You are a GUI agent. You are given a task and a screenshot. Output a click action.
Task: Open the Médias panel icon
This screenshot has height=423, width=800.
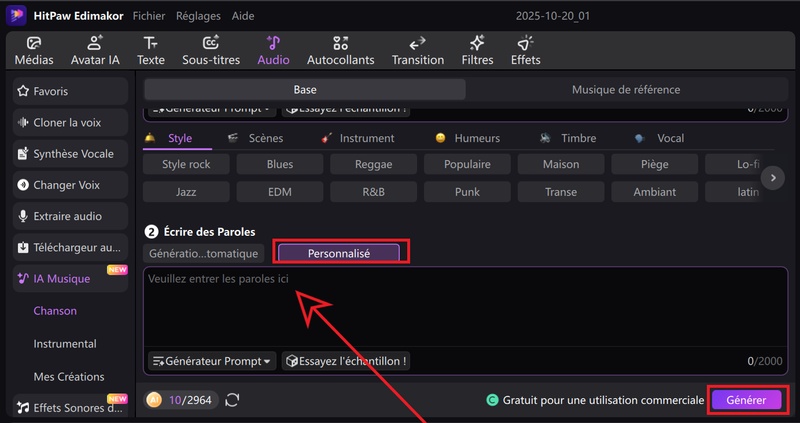click(x=34, y=50)
